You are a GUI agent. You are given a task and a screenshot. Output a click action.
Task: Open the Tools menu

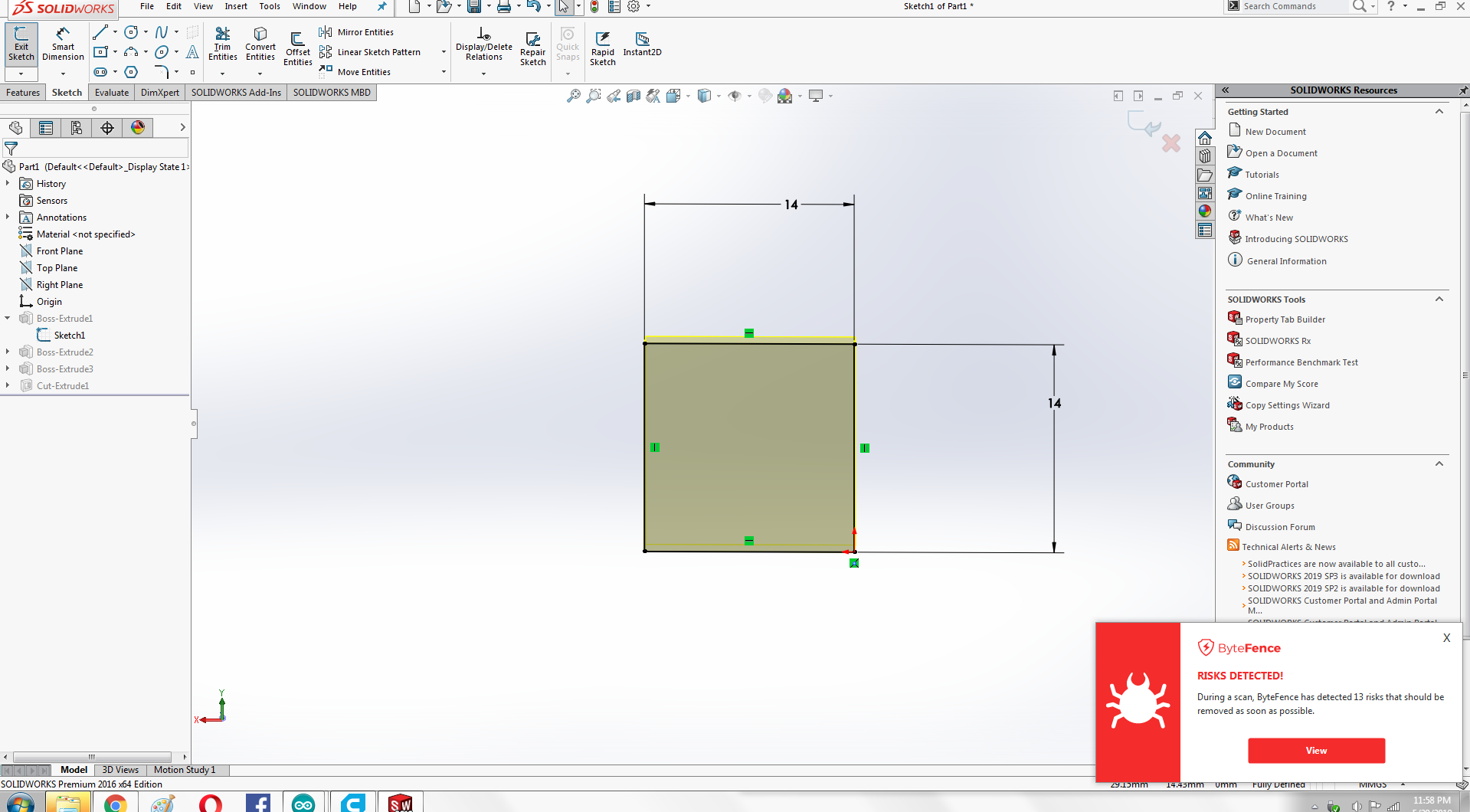coord(270,6)
